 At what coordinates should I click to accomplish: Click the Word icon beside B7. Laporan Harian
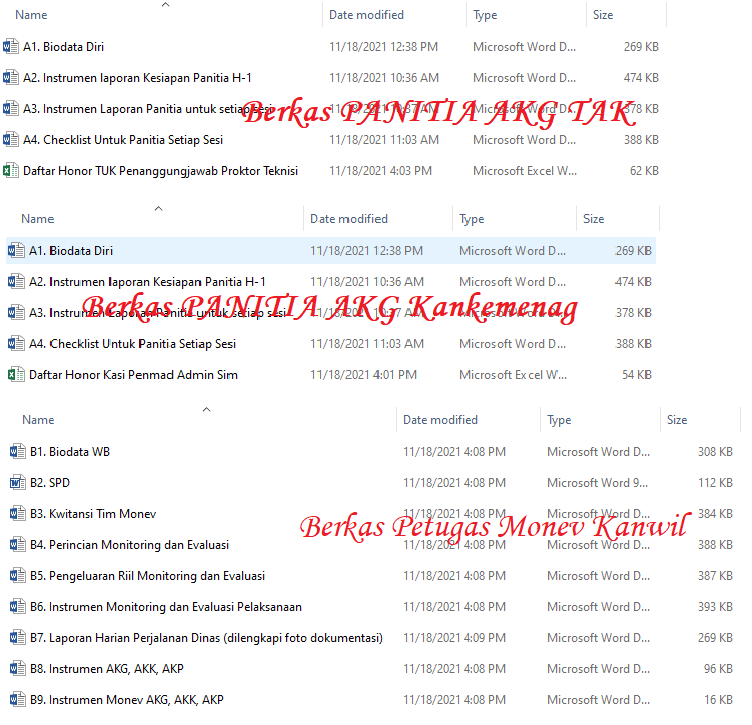tap(18, 638)
